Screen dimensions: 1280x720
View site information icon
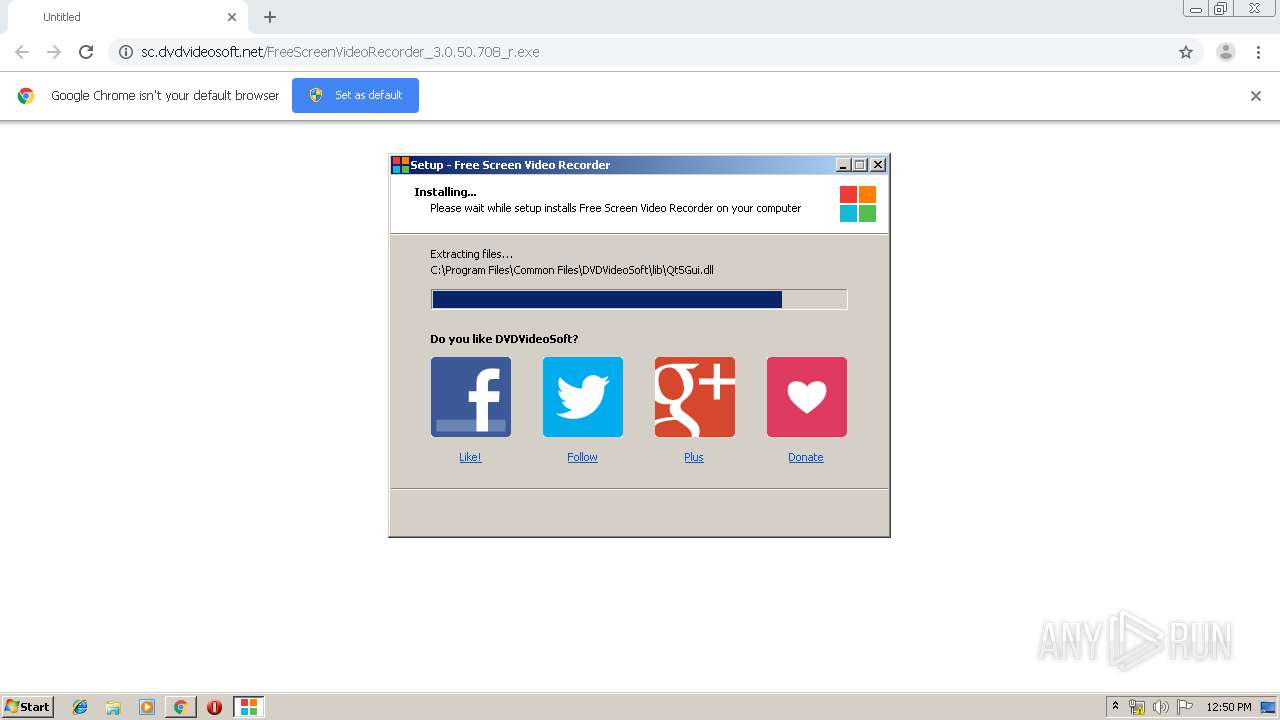(x=126, y=52)
